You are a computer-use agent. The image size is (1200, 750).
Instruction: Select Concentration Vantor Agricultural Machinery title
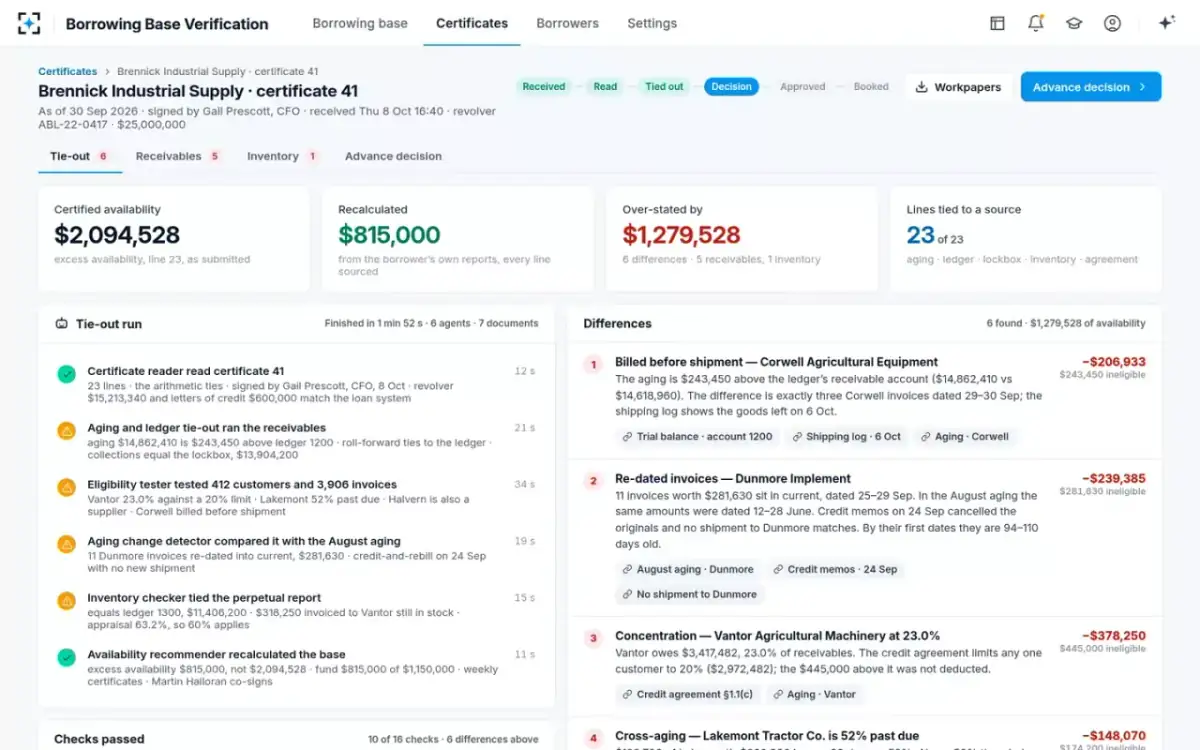pos(777,636)
